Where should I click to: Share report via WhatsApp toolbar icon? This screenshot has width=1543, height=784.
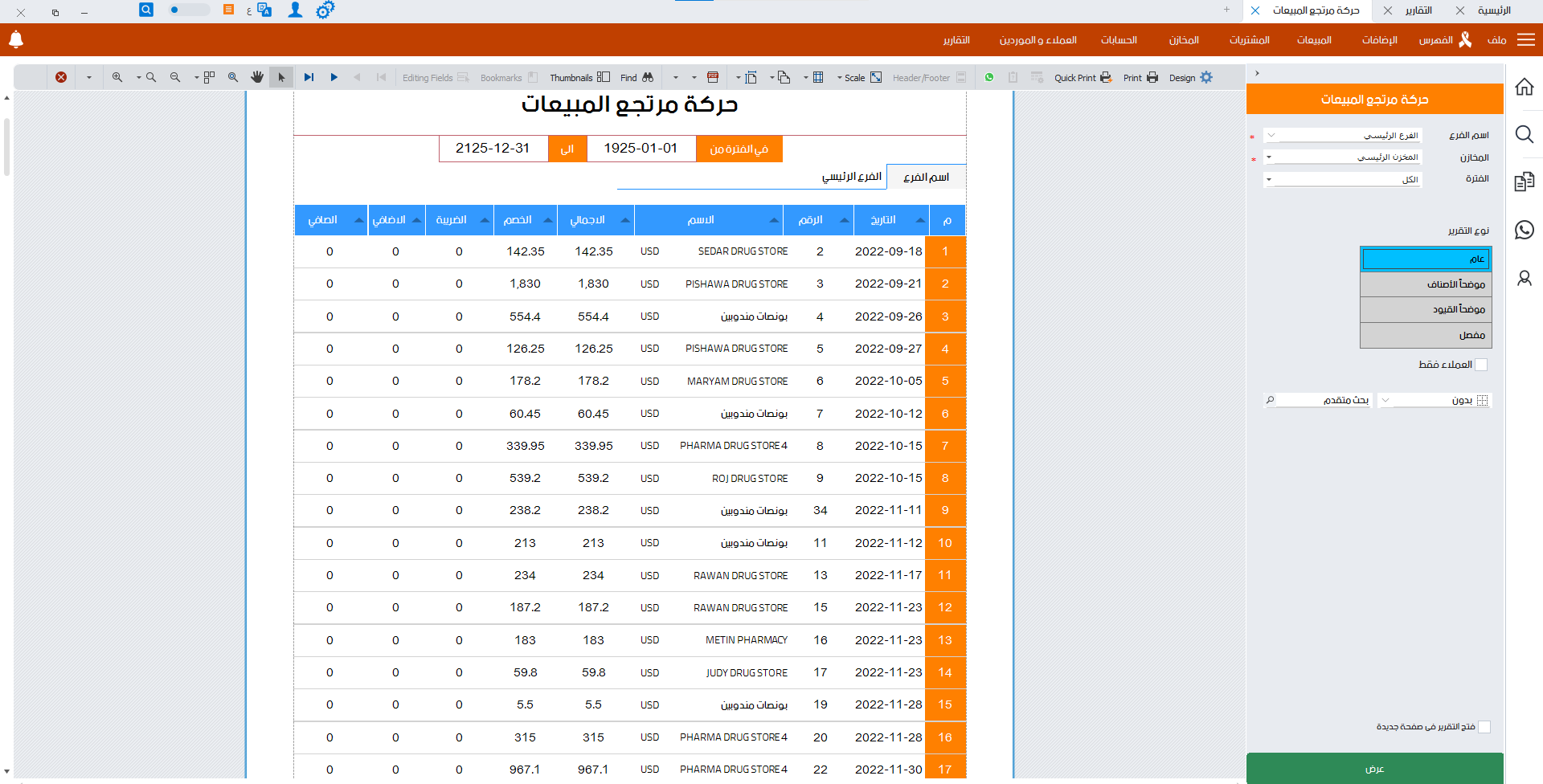[989, 77]
